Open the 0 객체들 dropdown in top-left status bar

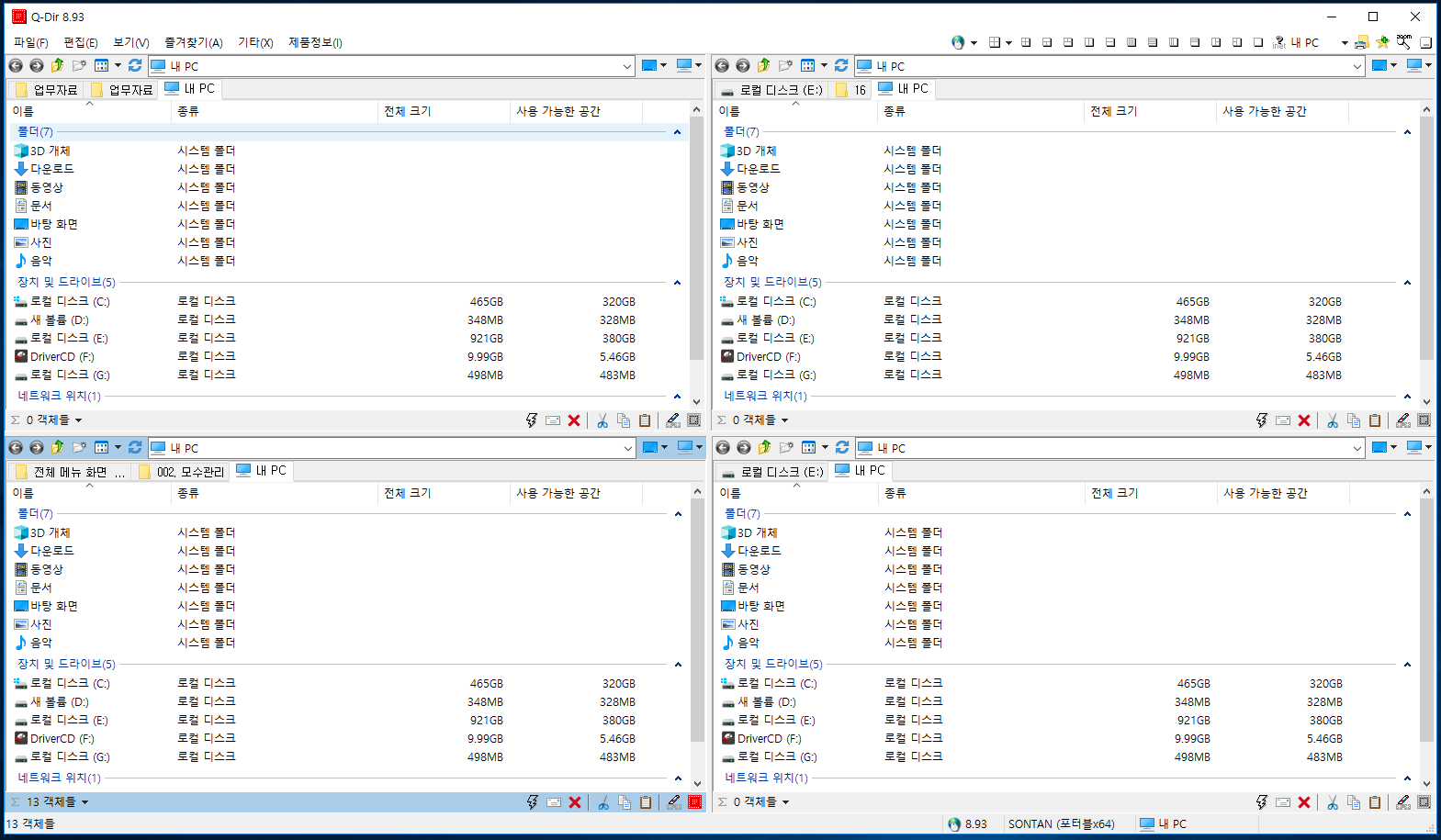(x=78, y=420)
